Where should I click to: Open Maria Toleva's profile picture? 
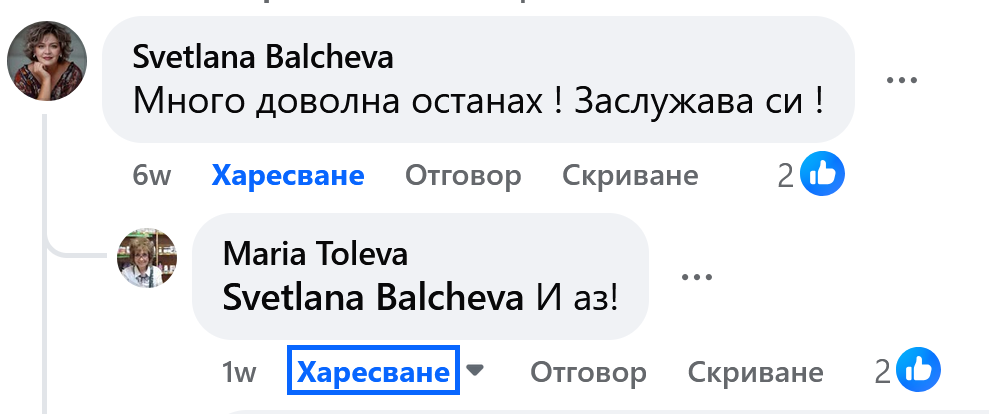click(148, 257)
